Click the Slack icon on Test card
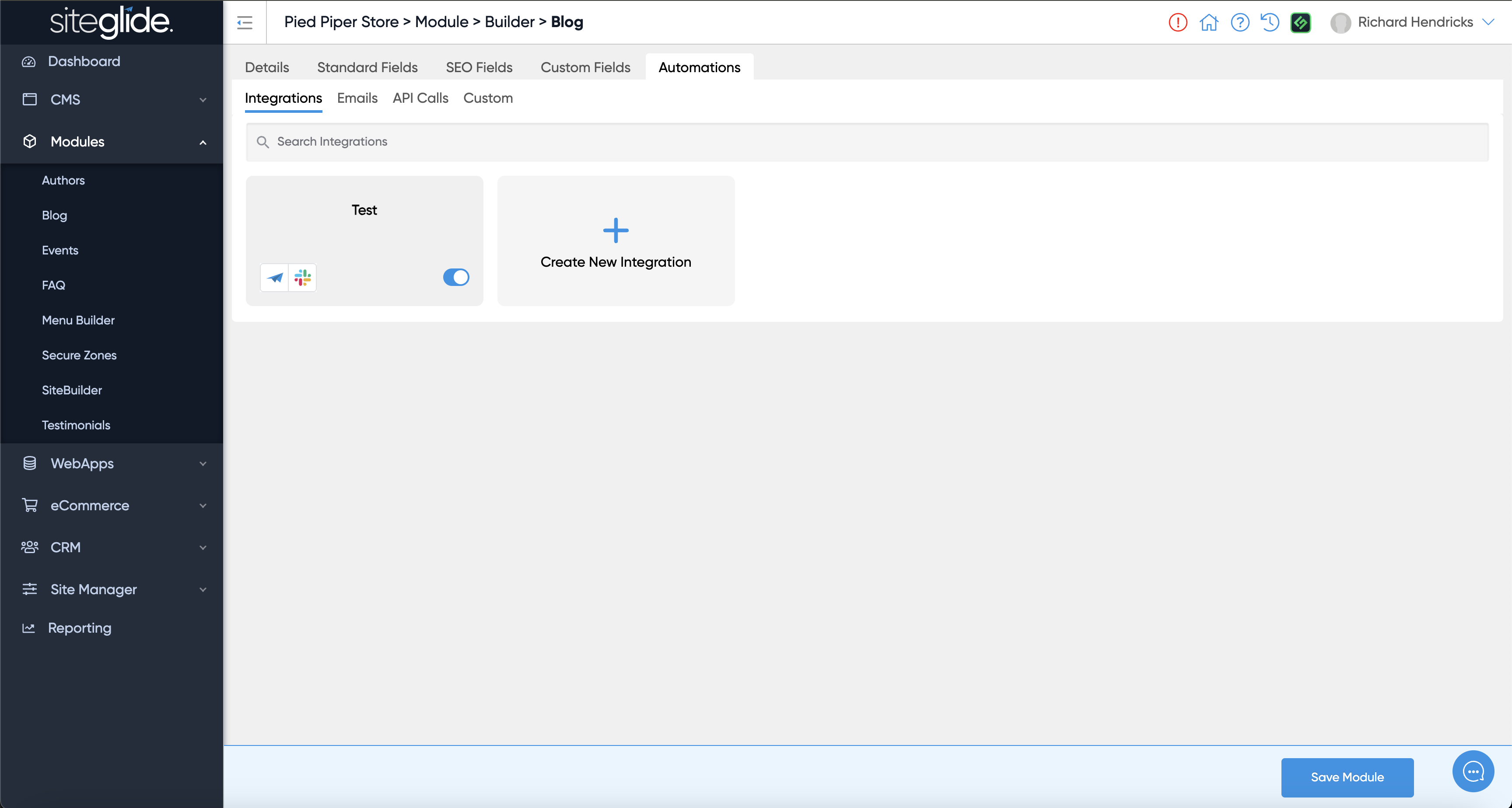 [303, 278]
